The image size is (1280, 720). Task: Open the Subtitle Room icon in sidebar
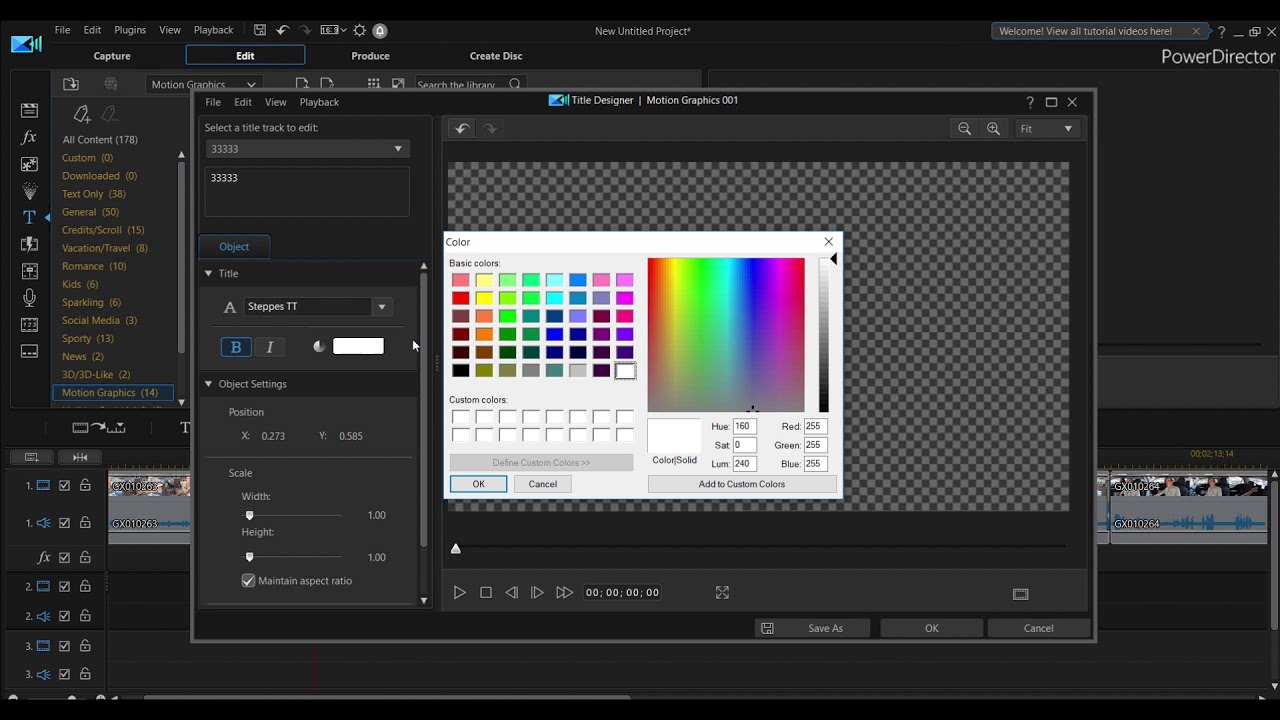tap(29, 351)
